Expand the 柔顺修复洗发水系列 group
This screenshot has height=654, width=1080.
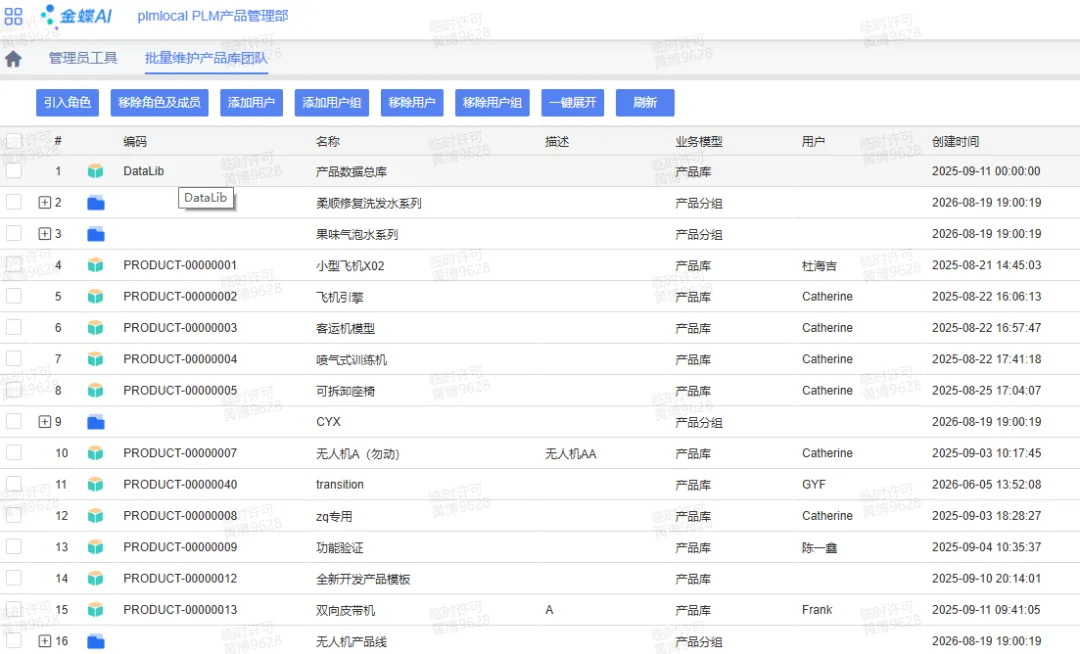pyautogui.click(x=45, y=202)
